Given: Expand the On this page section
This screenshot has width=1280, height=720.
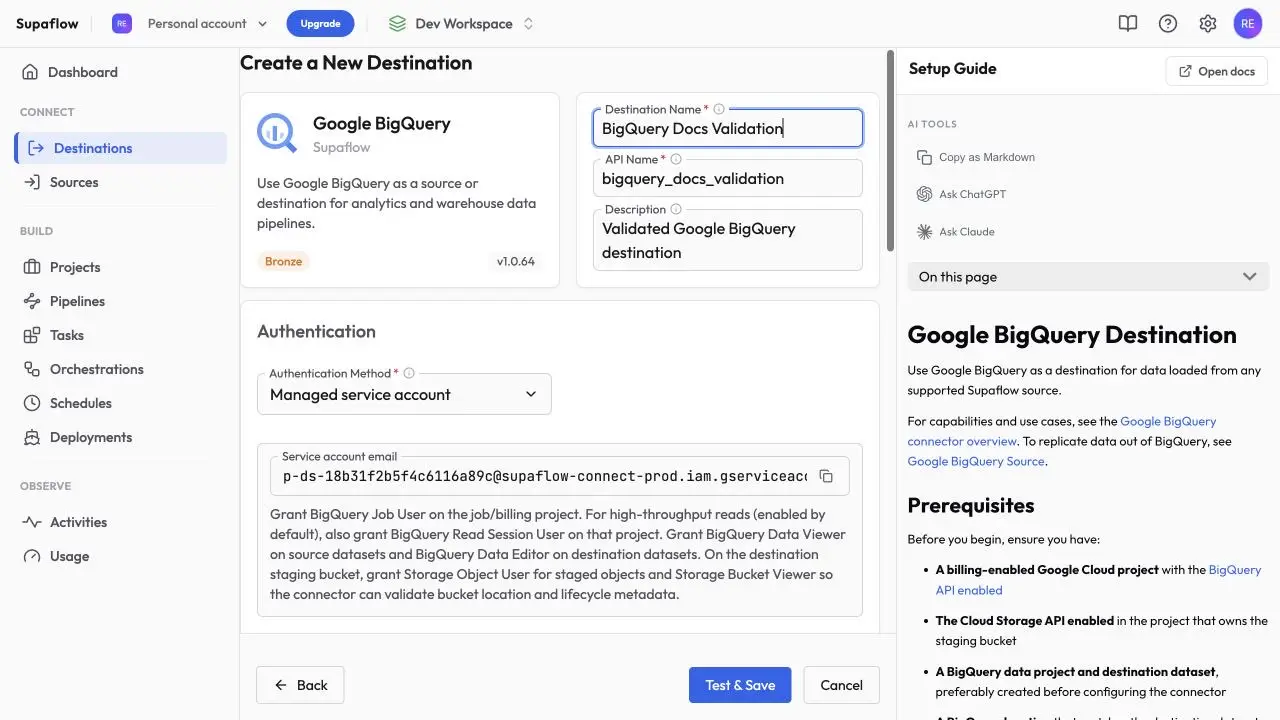Looking at the screenshot, I should coord(1087,277).
